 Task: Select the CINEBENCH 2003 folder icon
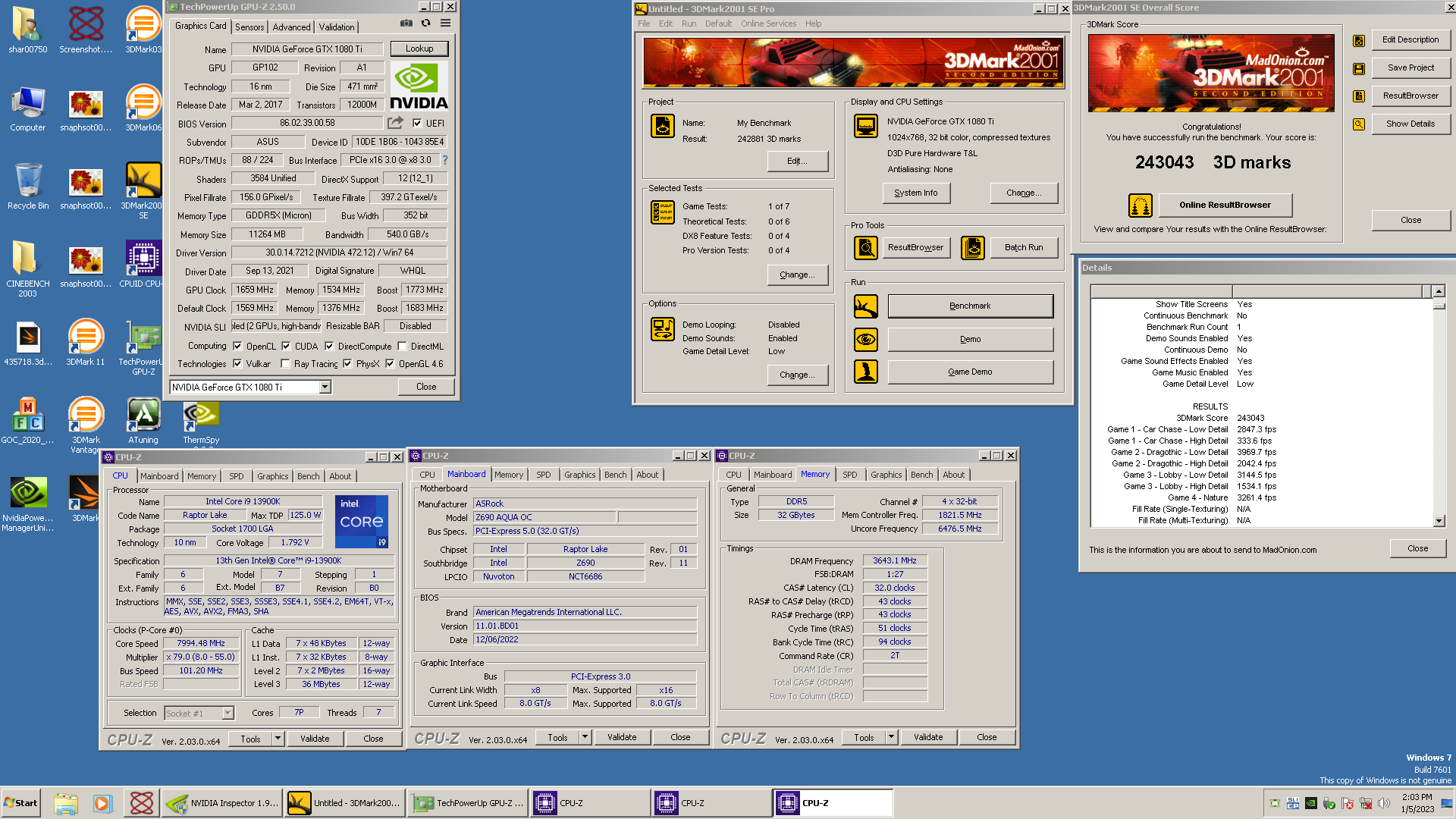click(28, 269)
